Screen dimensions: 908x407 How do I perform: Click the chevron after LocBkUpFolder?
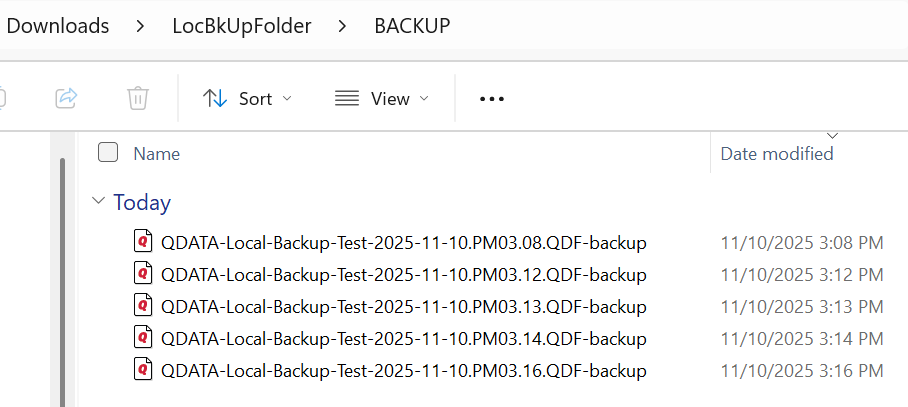(343, 26)
